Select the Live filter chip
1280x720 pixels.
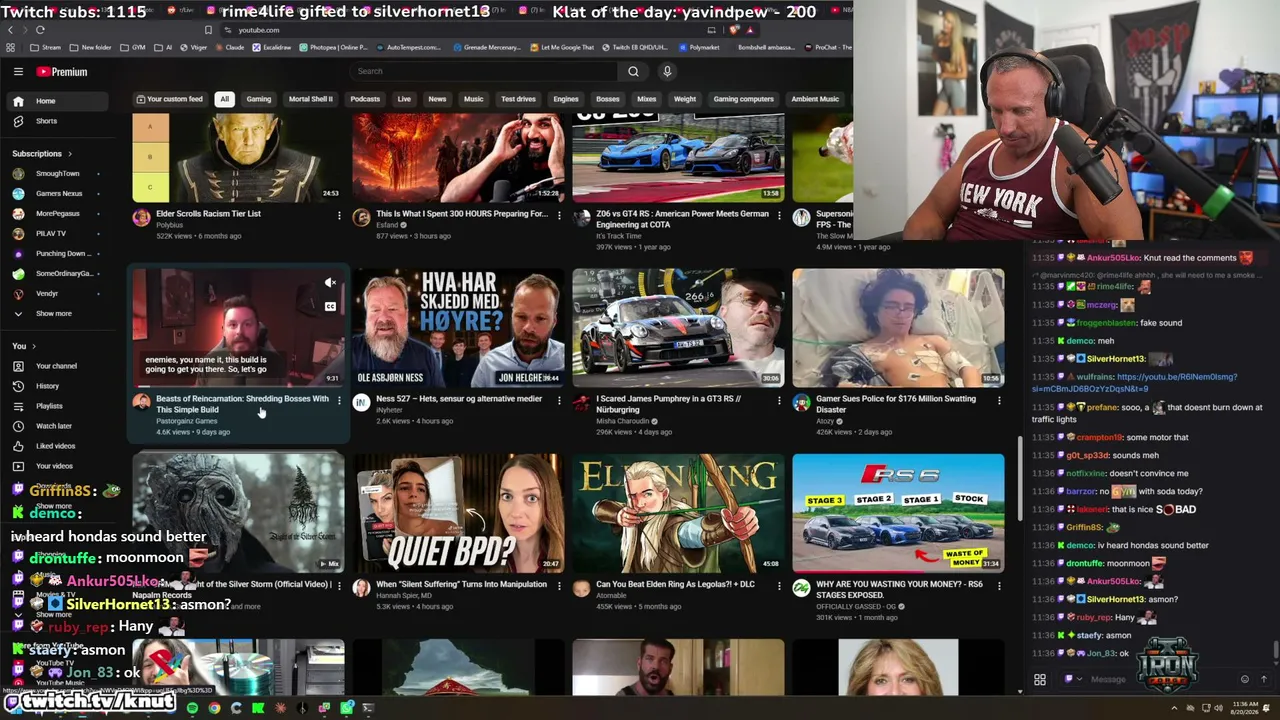click(404, 99)
